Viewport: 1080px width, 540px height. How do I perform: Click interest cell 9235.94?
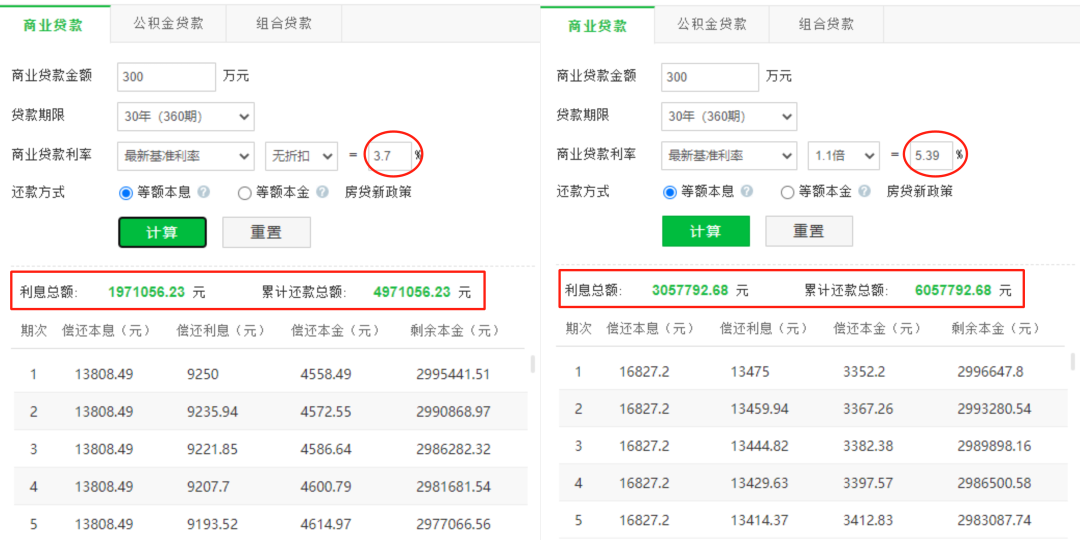click(x=212, y=412)
